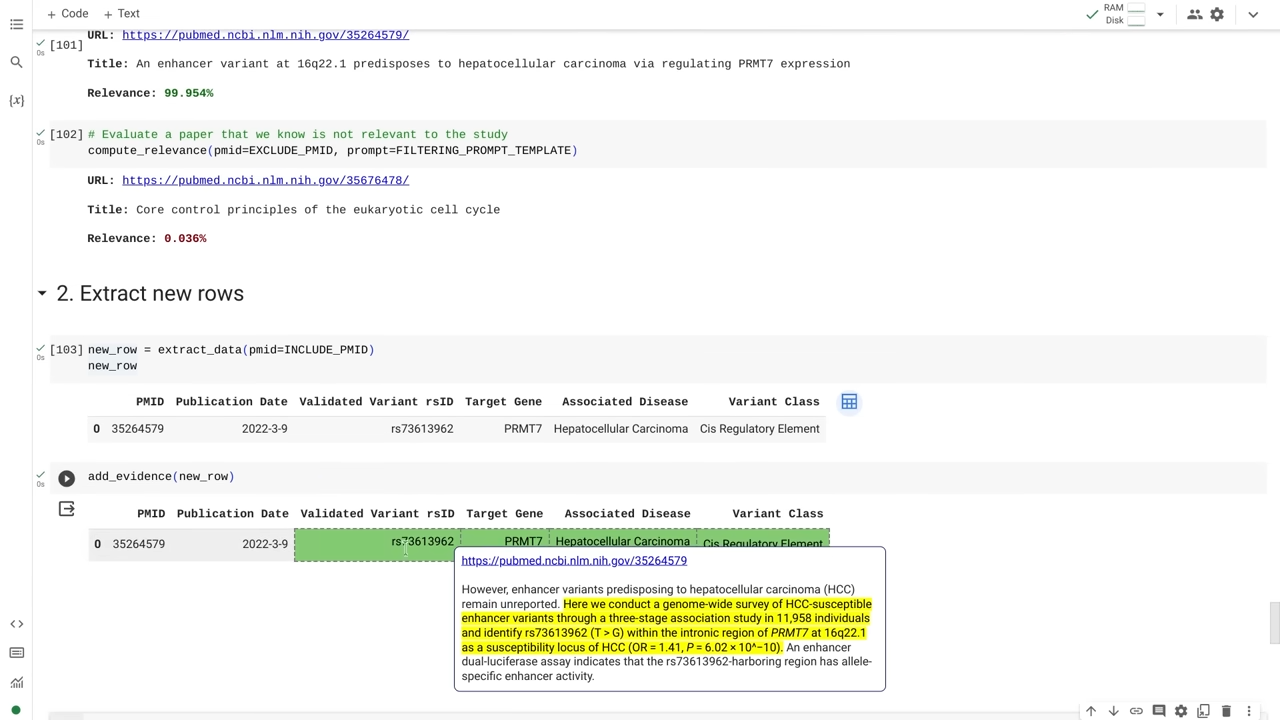Image resolution: width=1280 pixels, height=720 pixels.
Task: Toggle output of add_evidence cell
Action: pos(66,509)
